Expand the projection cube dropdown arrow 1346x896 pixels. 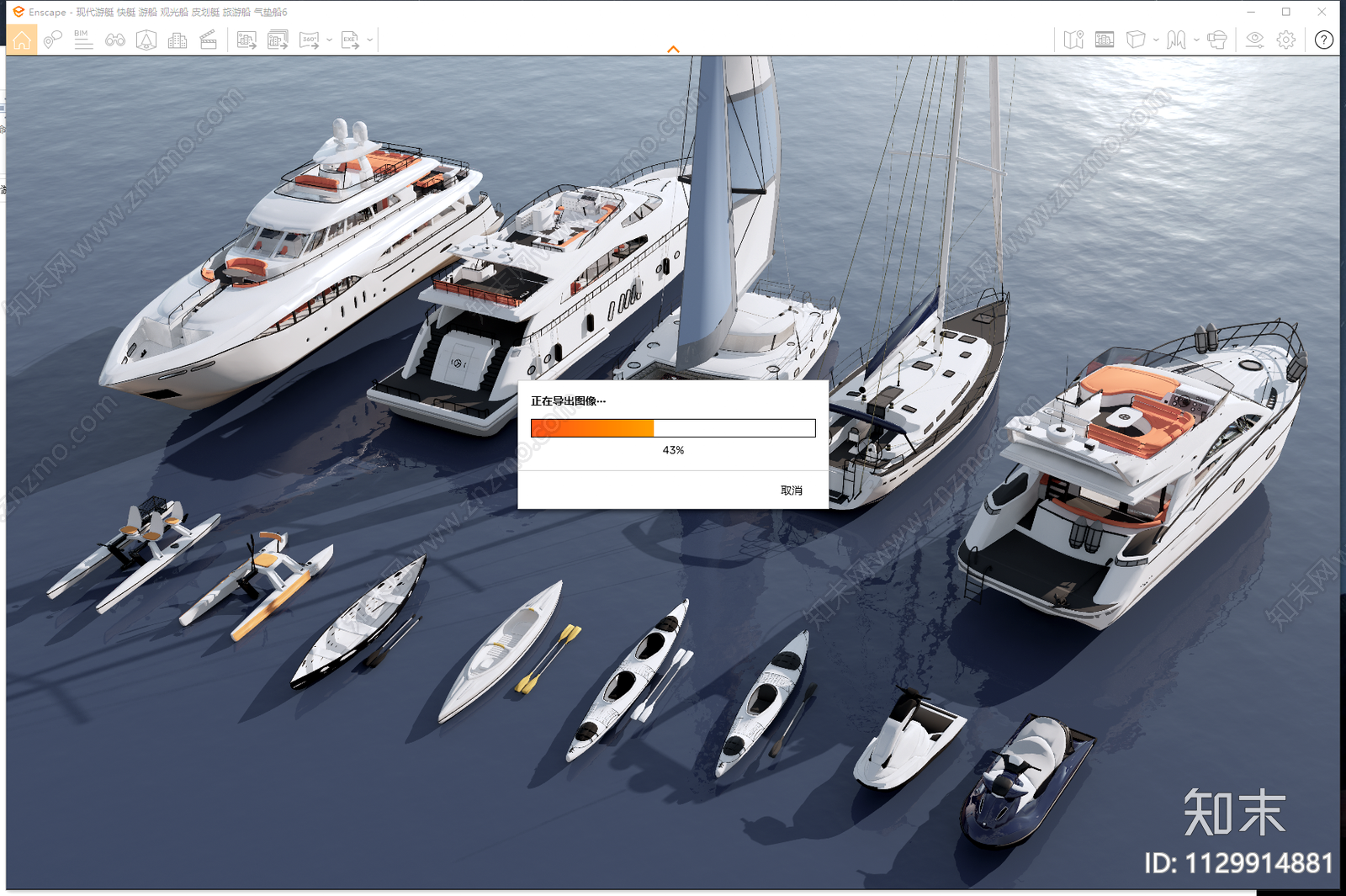[1156, 40]
